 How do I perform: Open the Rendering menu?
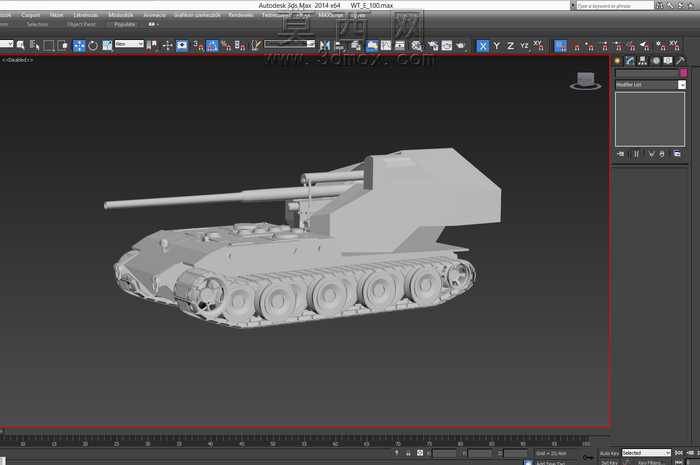(241, 15)
